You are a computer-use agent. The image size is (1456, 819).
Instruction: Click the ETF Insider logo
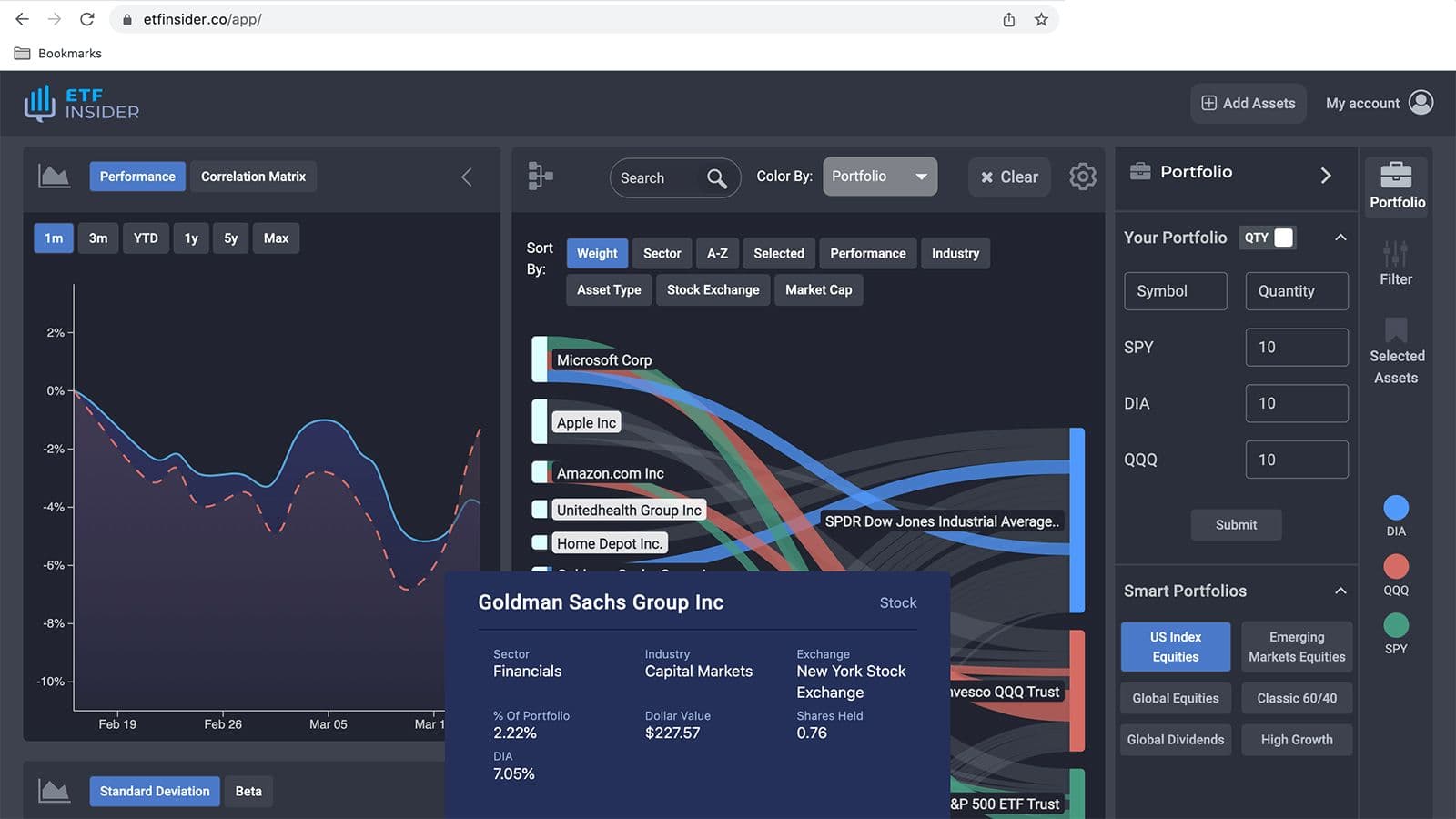[82, 104]
